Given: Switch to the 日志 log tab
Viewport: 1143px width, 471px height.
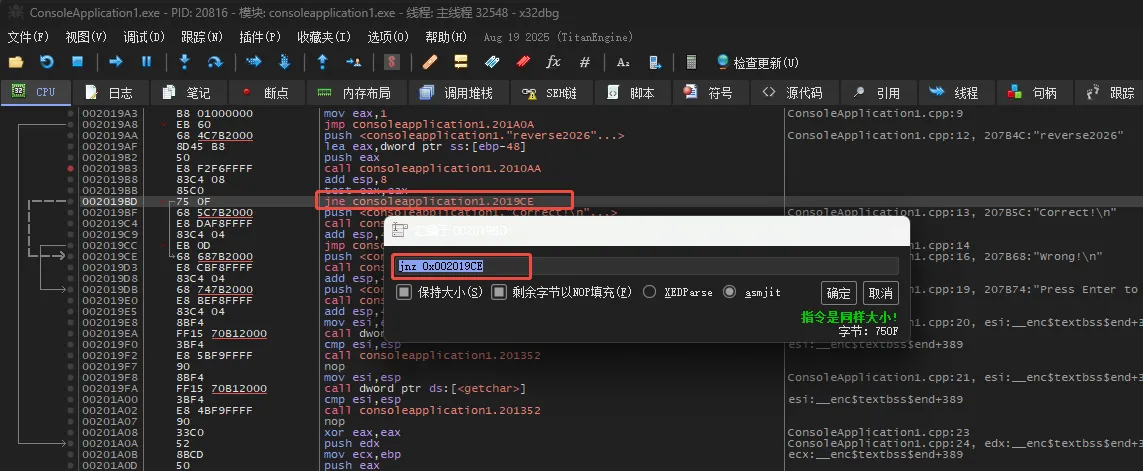Looking at the screenshot, I should pos(110,93).
